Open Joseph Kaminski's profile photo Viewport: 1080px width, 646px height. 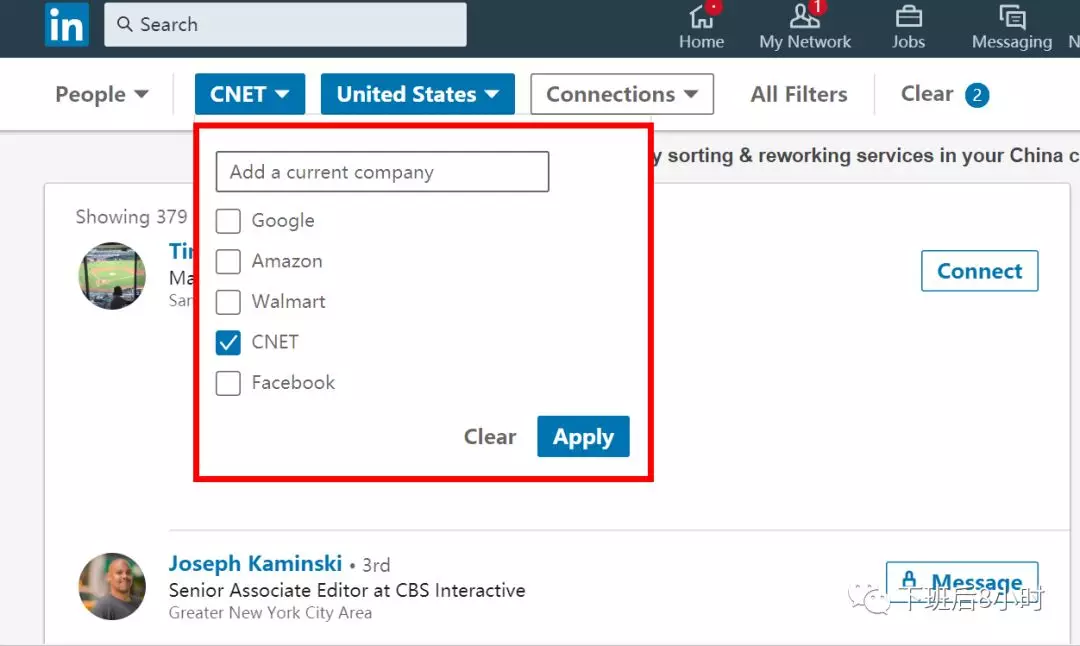pyautogui.click(x=112, y=586)
